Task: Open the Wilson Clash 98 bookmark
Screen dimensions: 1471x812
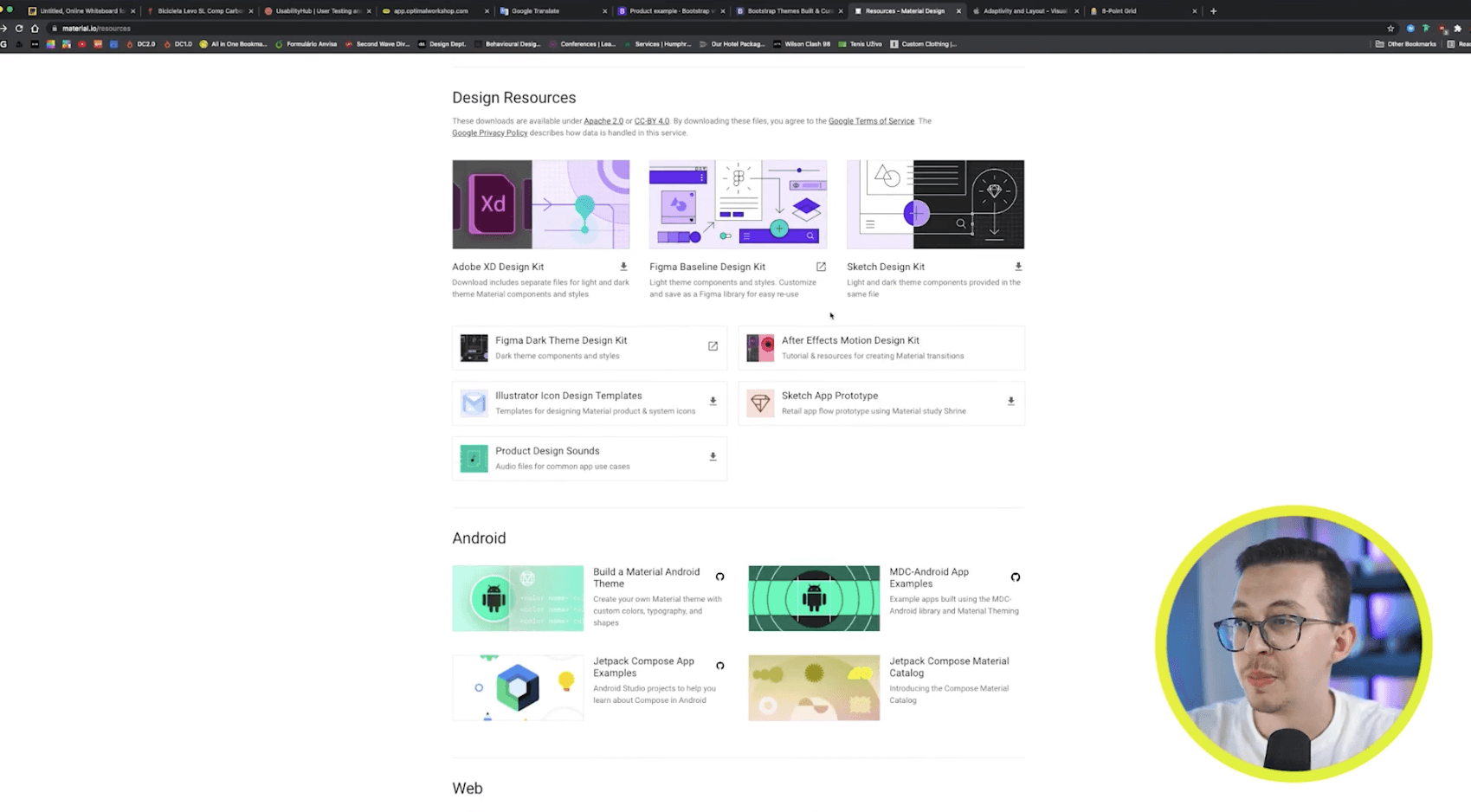Action: click(802, 44)
